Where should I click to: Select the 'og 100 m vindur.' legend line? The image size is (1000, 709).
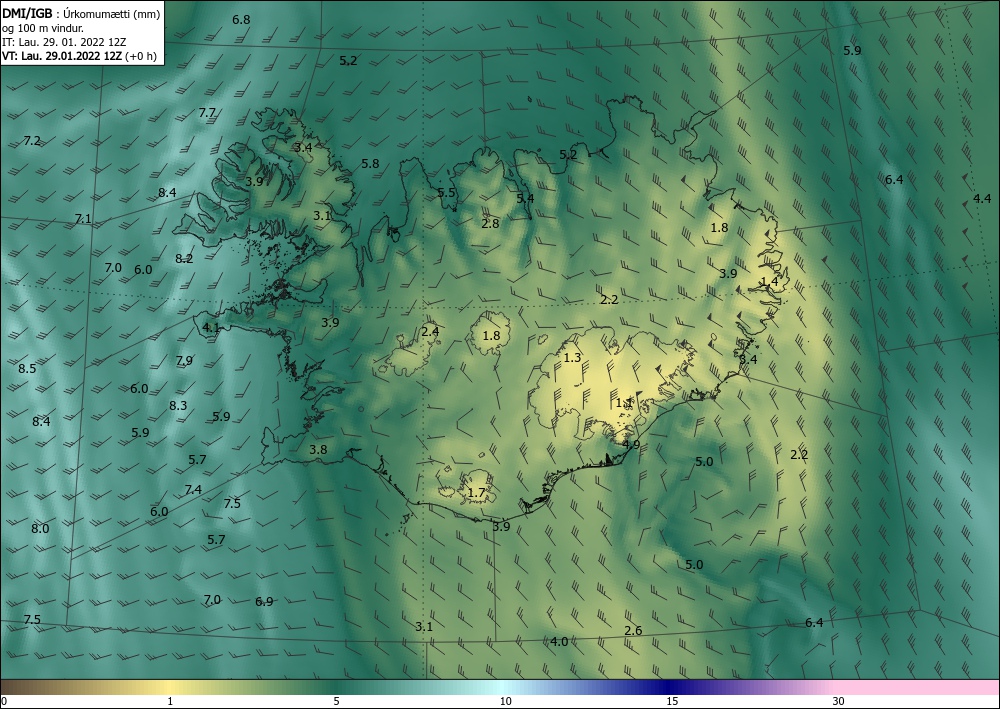[43, 28]
